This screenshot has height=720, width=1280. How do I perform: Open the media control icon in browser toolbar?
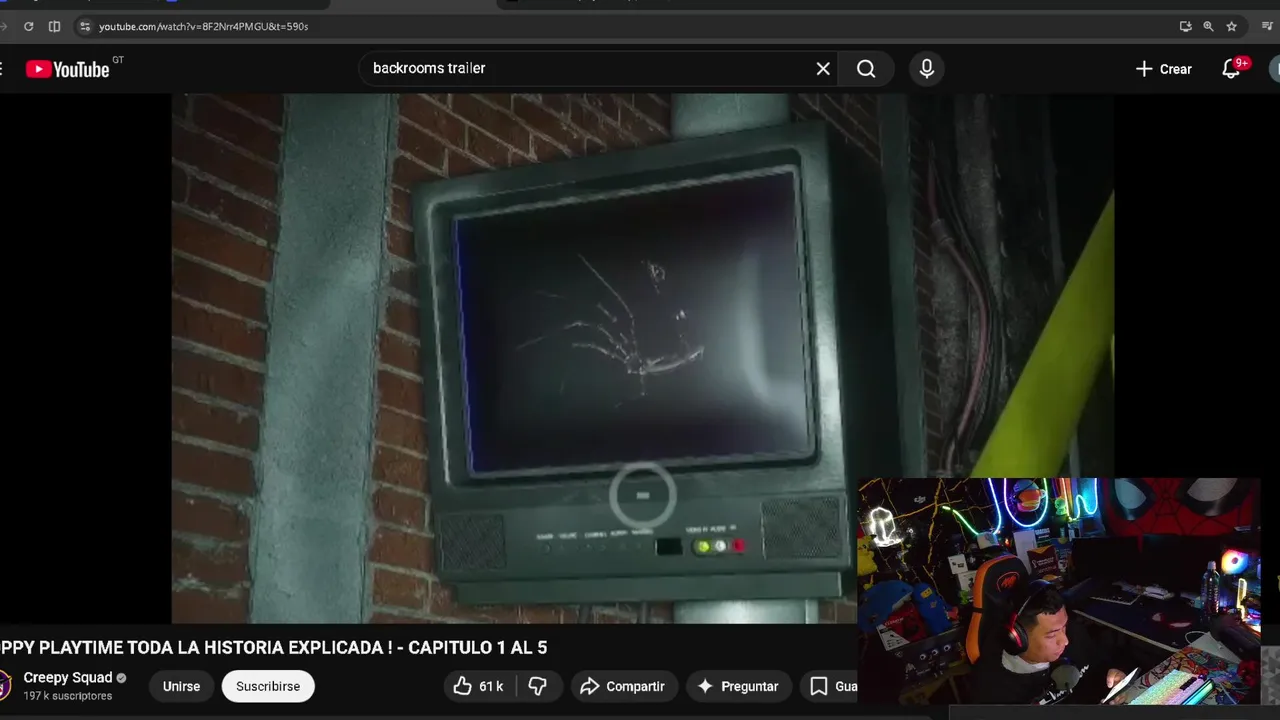1268,26
